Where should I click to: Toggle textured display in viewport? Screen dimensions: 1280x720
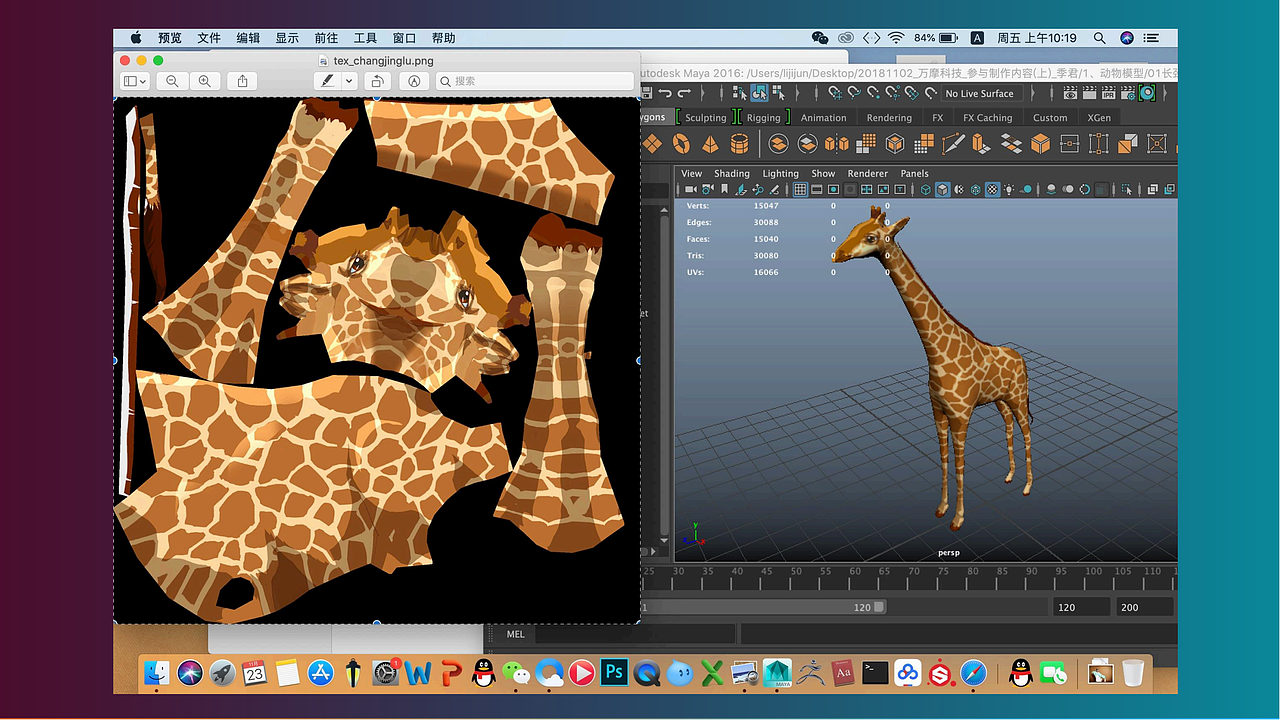[x=992, y=189]
